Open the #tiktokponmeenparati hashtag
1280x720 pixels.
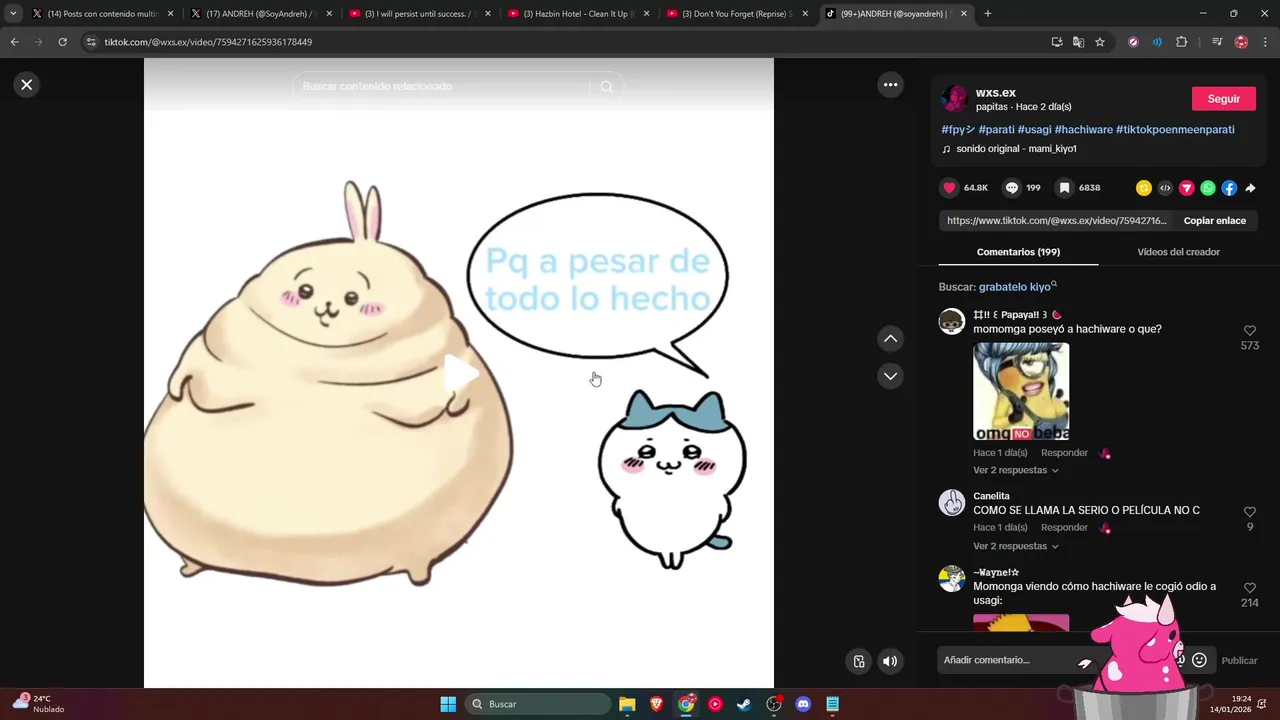click(1175, 130)
